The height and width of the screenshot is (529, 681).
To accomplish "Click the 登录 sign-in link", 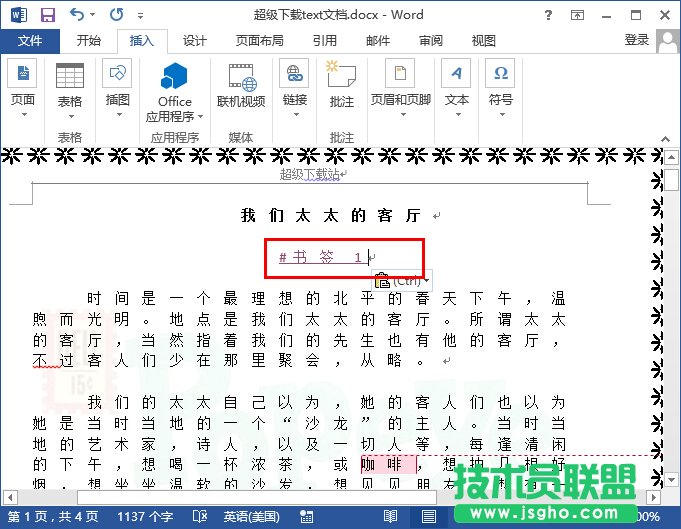I will tap(636, 40).
